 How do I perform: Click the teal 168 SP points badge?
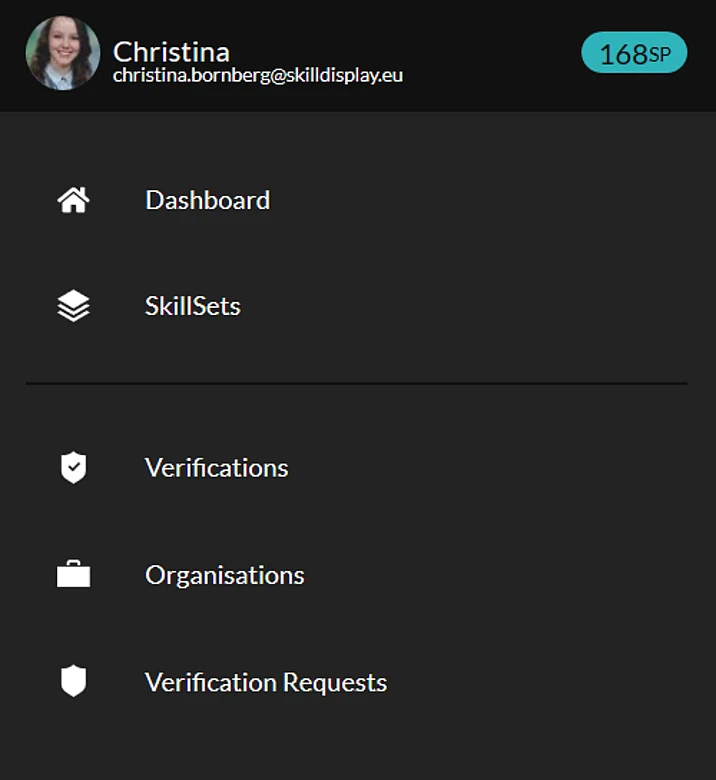(x=634, y=54)
